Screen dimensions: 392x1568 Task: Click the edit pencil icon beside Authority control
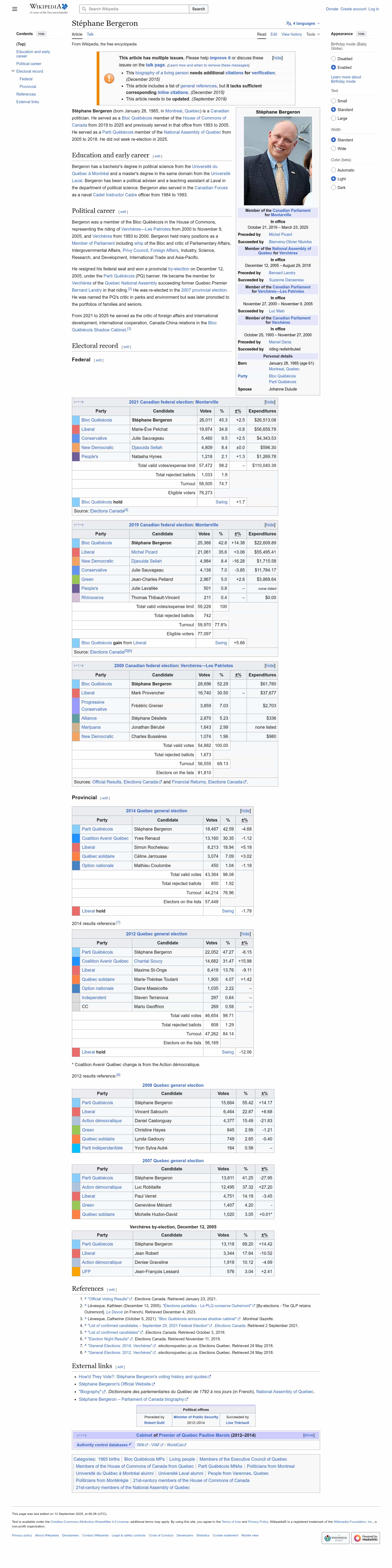point(130,1444)
